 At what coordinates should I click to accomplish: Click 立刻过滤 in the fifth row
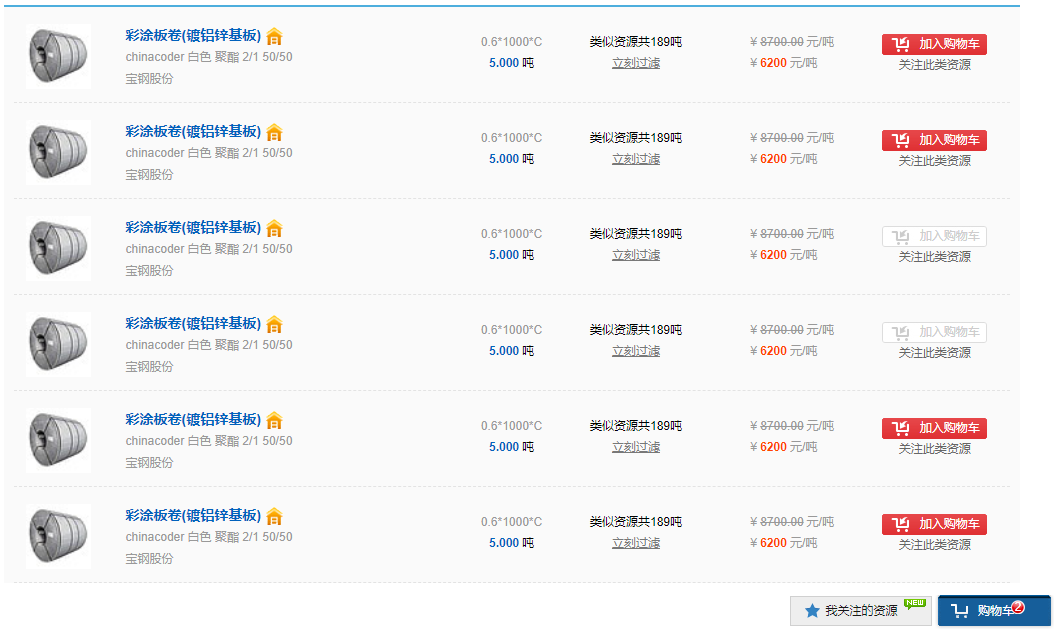(636, 447)
